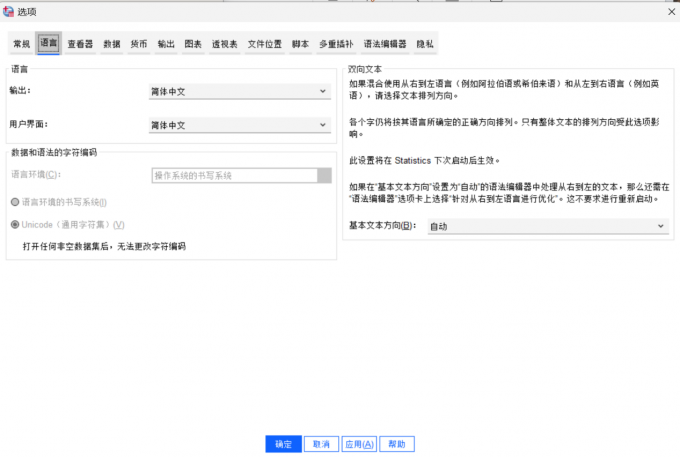Switch to the 脚本 tab
Screen dimensions: 680x457
coord(300,44)
